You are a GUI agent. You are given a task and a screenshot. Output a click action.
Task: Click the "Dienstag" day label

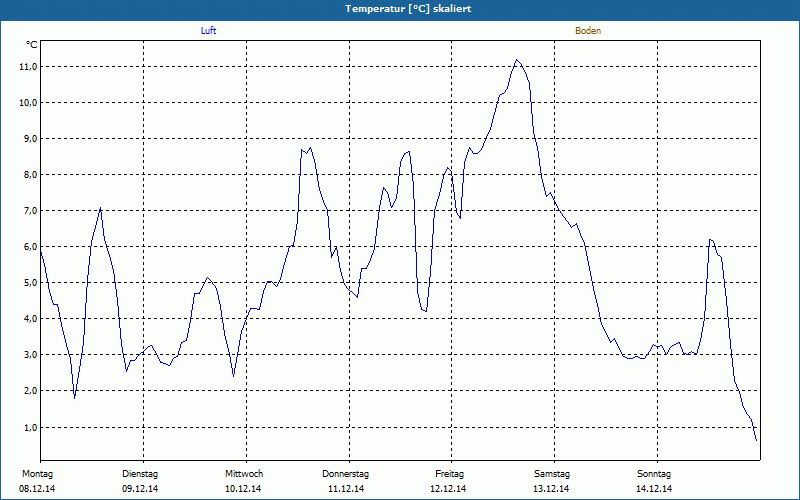(140, 474)
